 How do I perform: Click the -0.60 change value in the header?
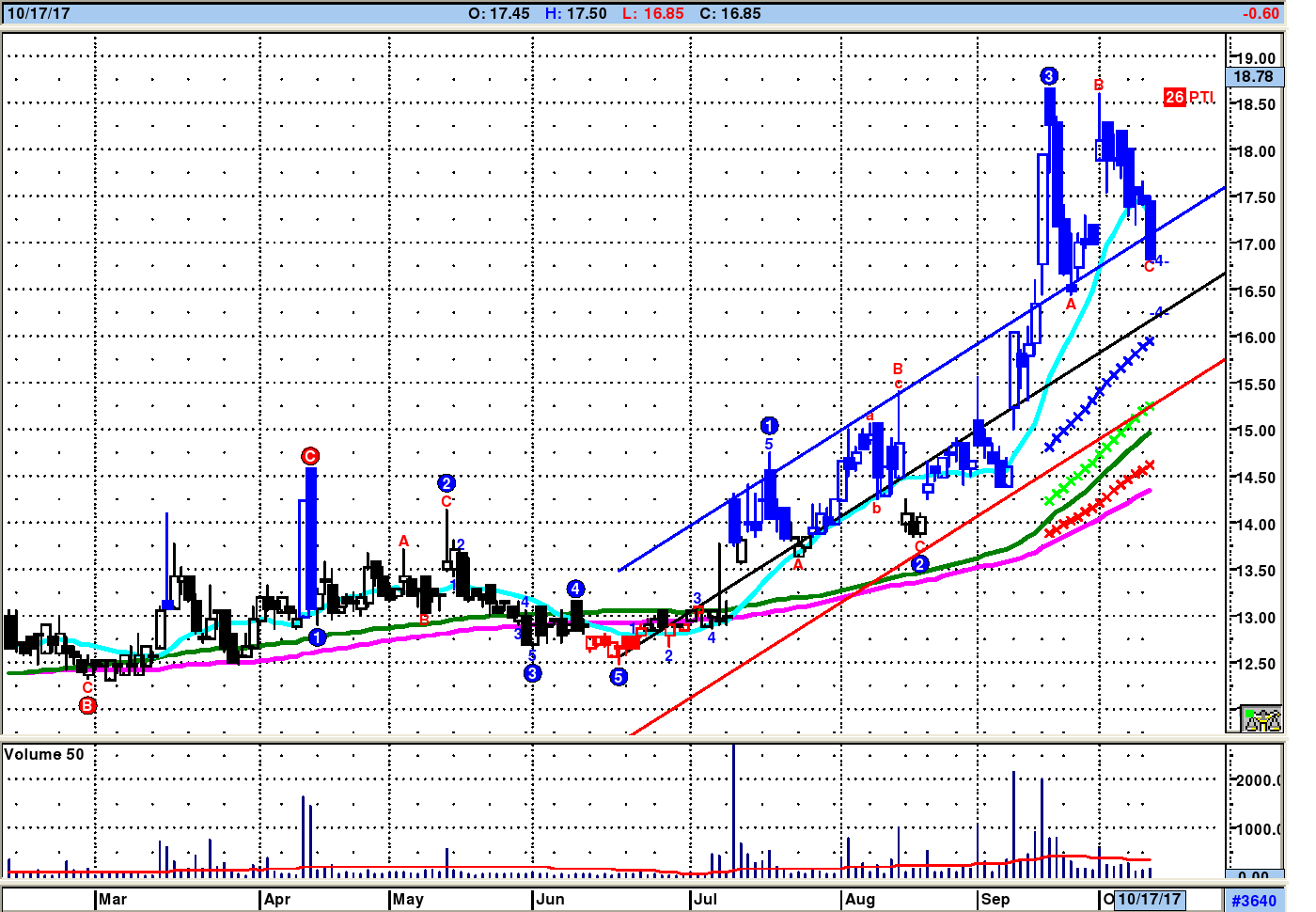tap(1260, 13)
